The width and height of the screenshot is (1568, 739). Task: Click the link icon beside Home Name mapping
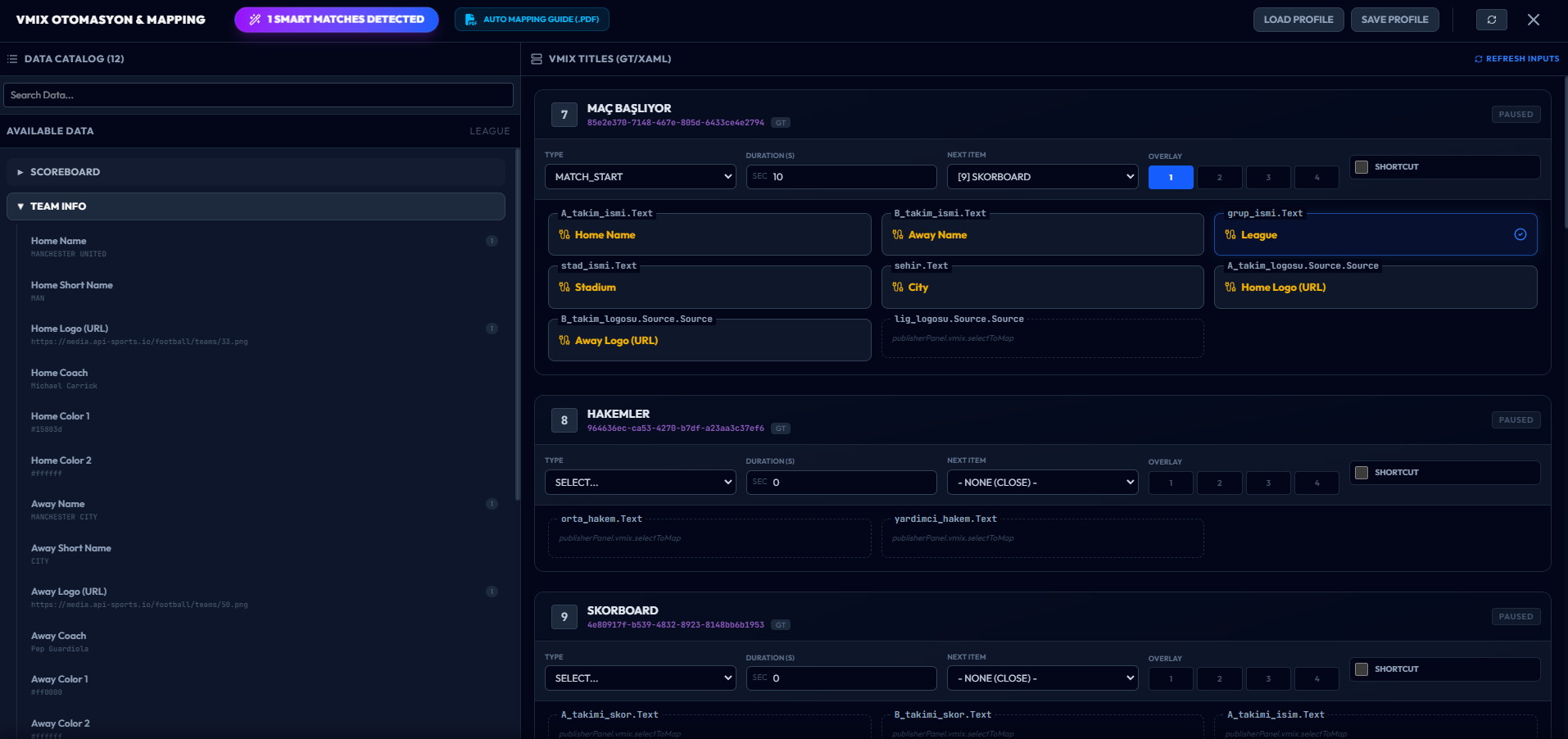[x=564, y=235]
